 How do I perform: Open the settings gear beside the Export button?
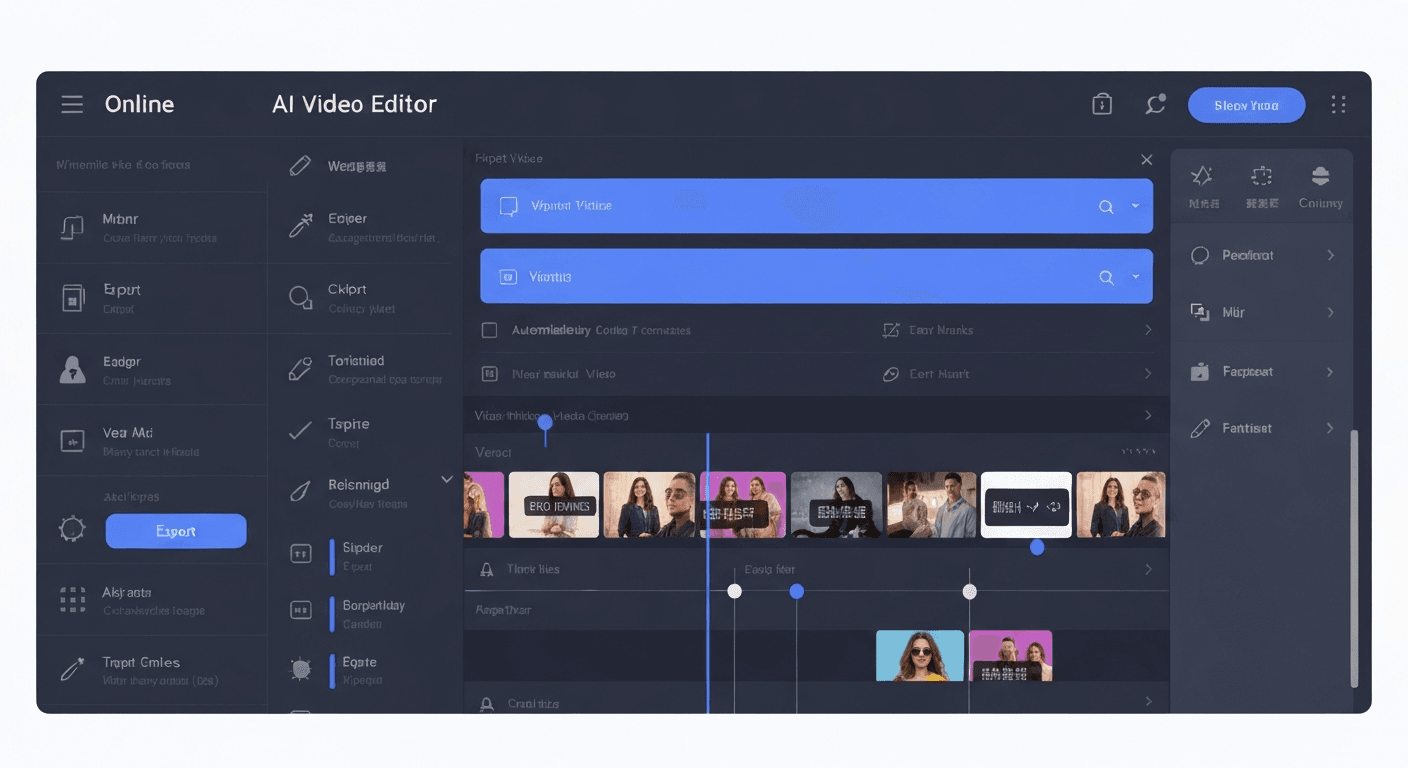click(71, 531)
